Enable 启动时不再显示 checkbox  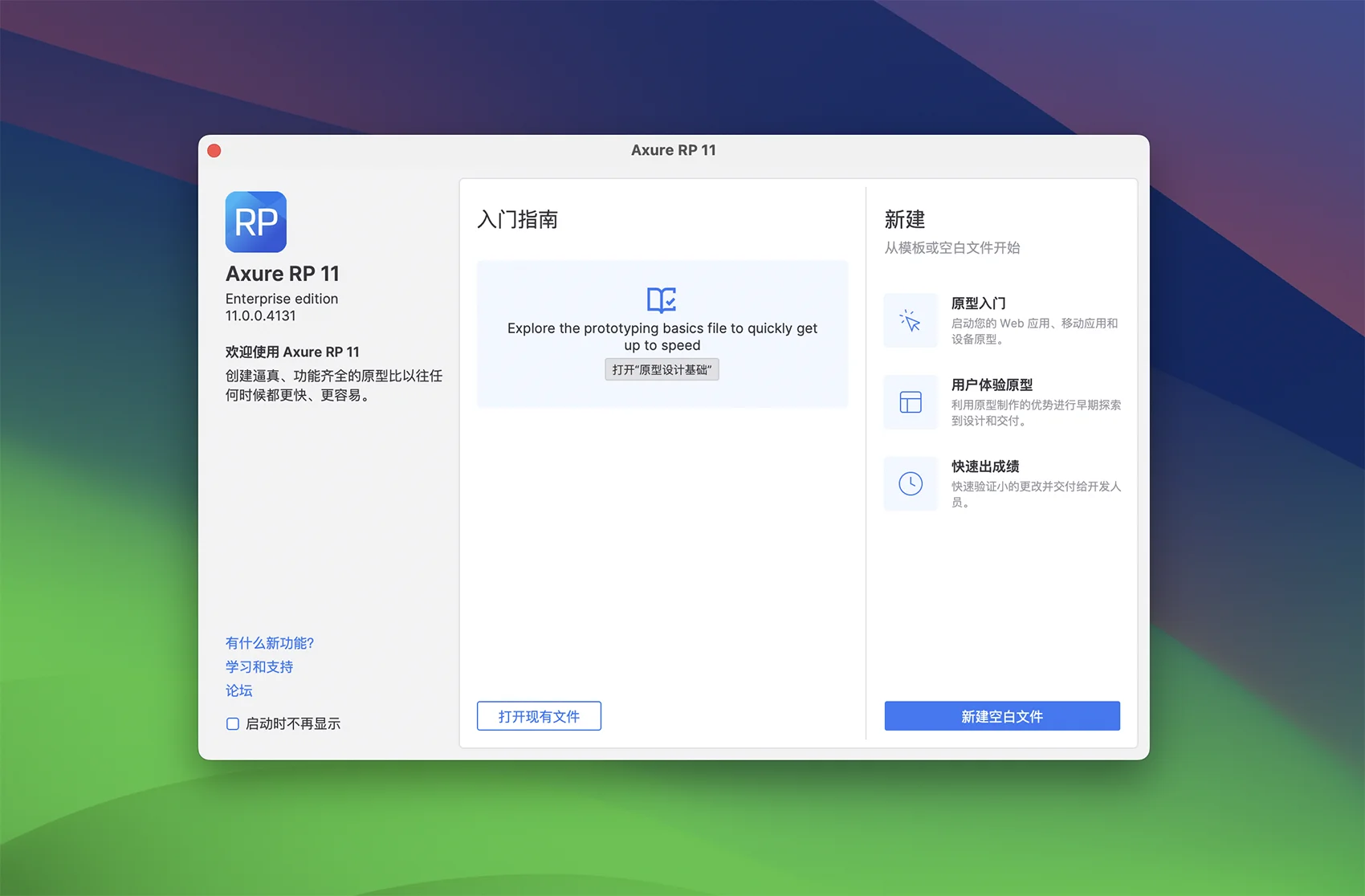click(233, 723)
